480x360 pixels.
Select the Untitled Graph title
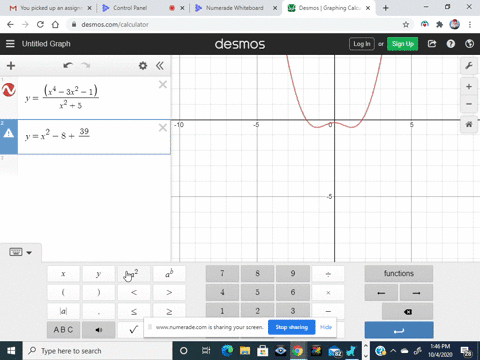[46, 44]
